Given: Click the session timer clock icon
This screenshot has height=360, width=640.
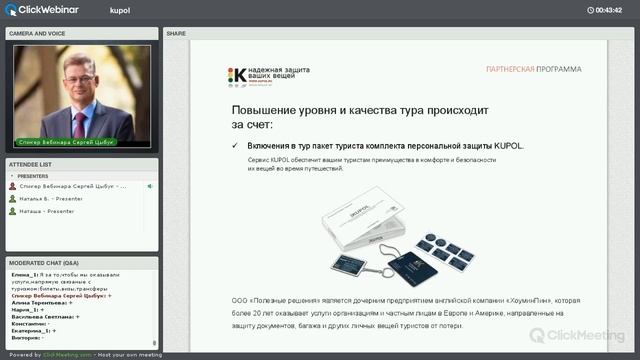Looking at the screenshot, I should point(590,10).
